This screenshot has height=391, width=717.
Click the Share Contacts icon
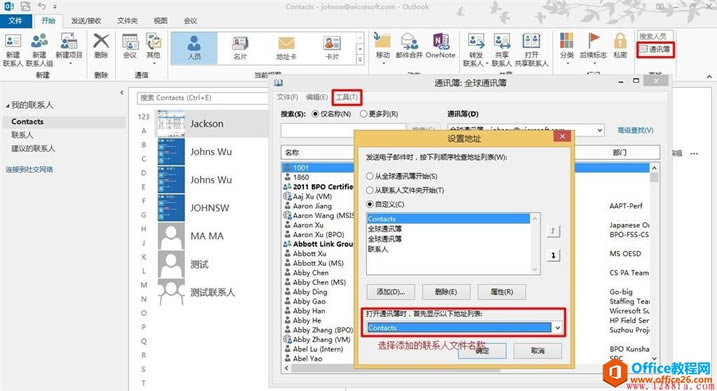click(x=502, y=41)
